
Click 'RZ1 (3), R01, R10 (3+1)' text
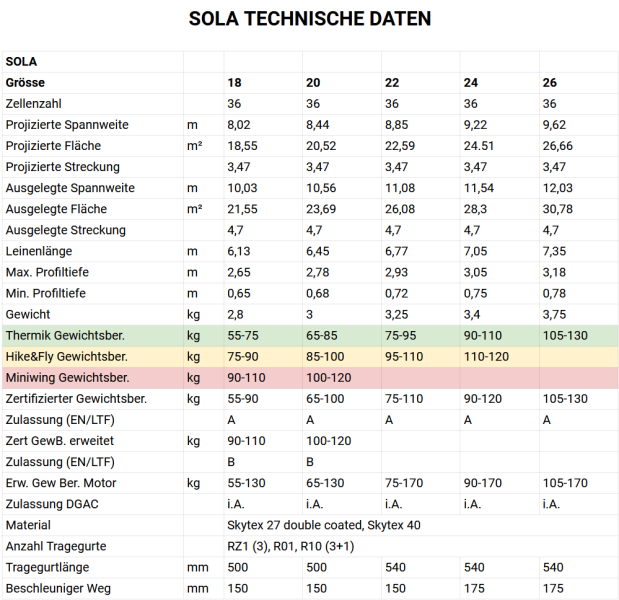tap(291, 546)
